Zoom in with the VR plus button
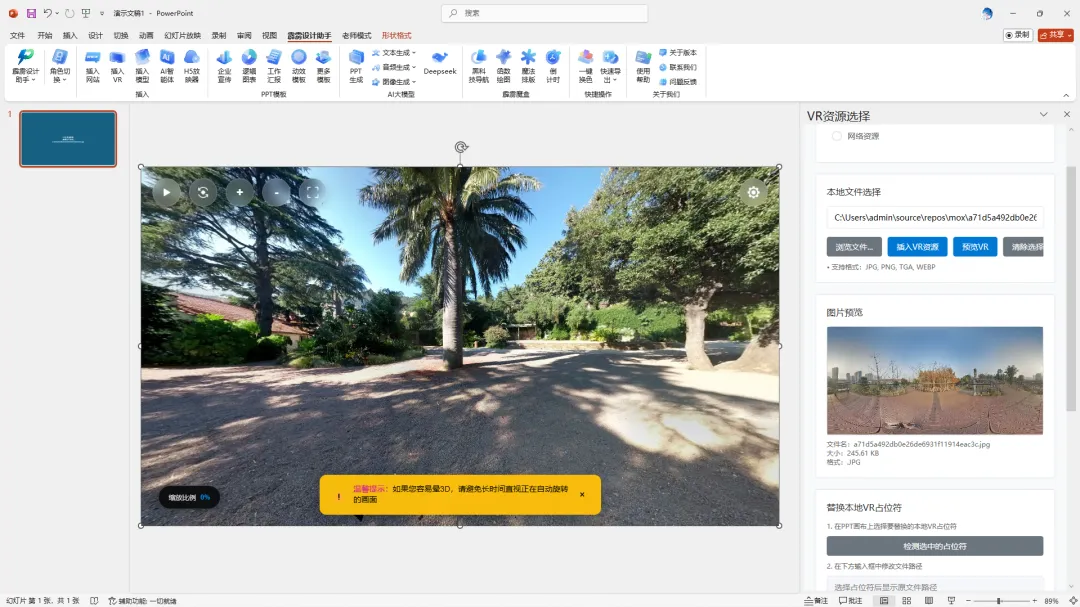 click(x=240, y=192)
